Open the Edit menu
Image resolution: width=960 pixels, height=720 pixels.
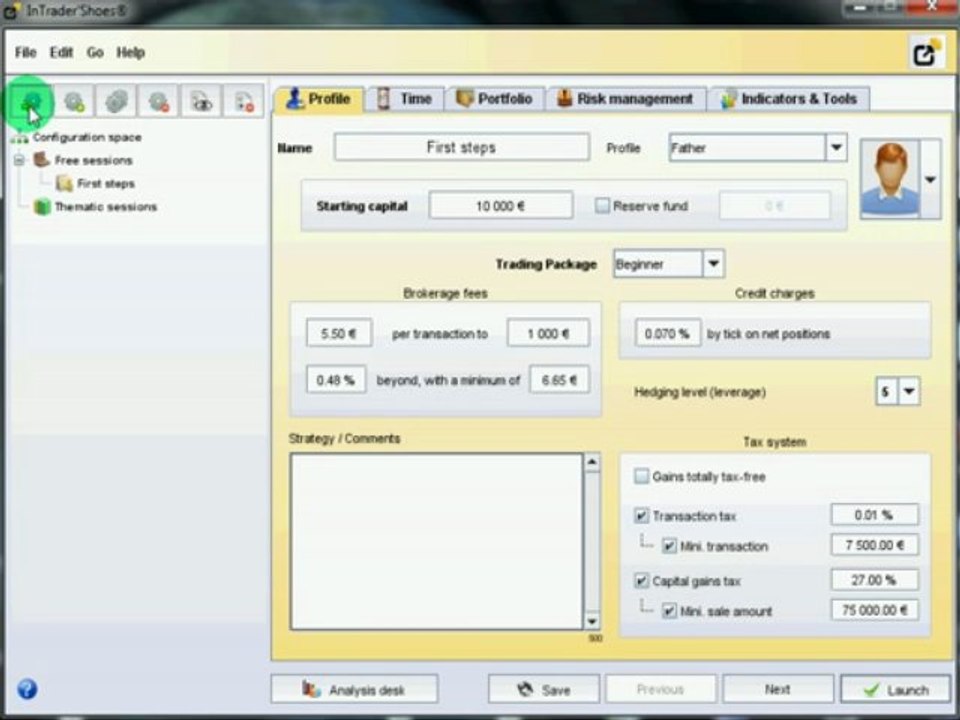[x=61, y=53]
